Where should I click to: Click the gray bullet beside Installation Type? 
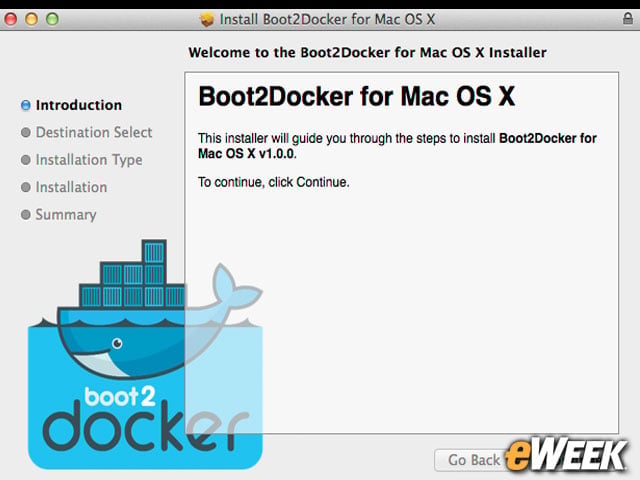point(25,160)
